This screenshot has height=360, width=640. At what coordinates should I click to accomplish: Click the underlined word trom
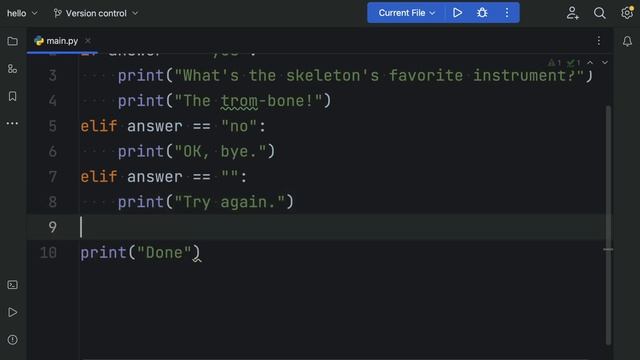pos(239,101)
